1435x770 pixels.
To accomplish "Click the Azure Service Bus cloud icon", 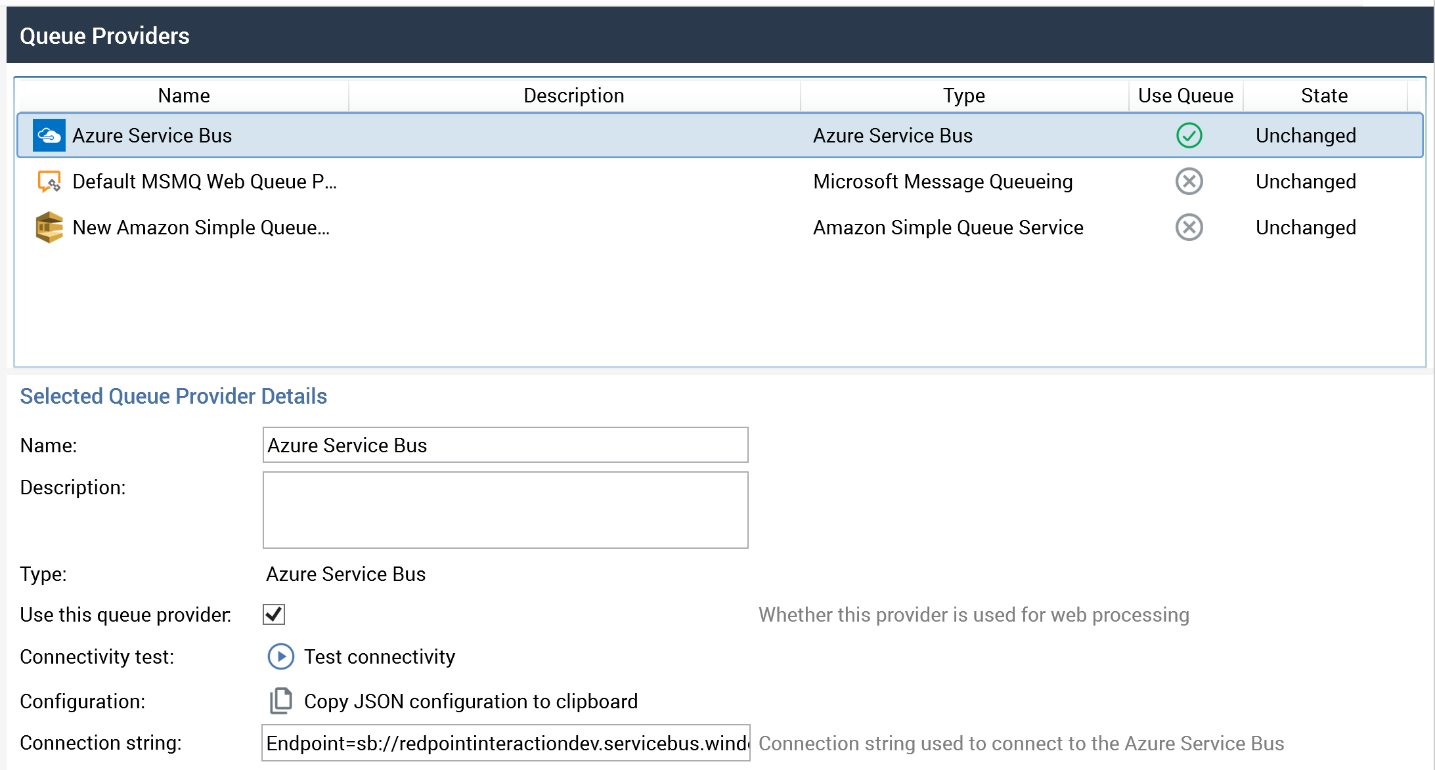I will [48, 136].
